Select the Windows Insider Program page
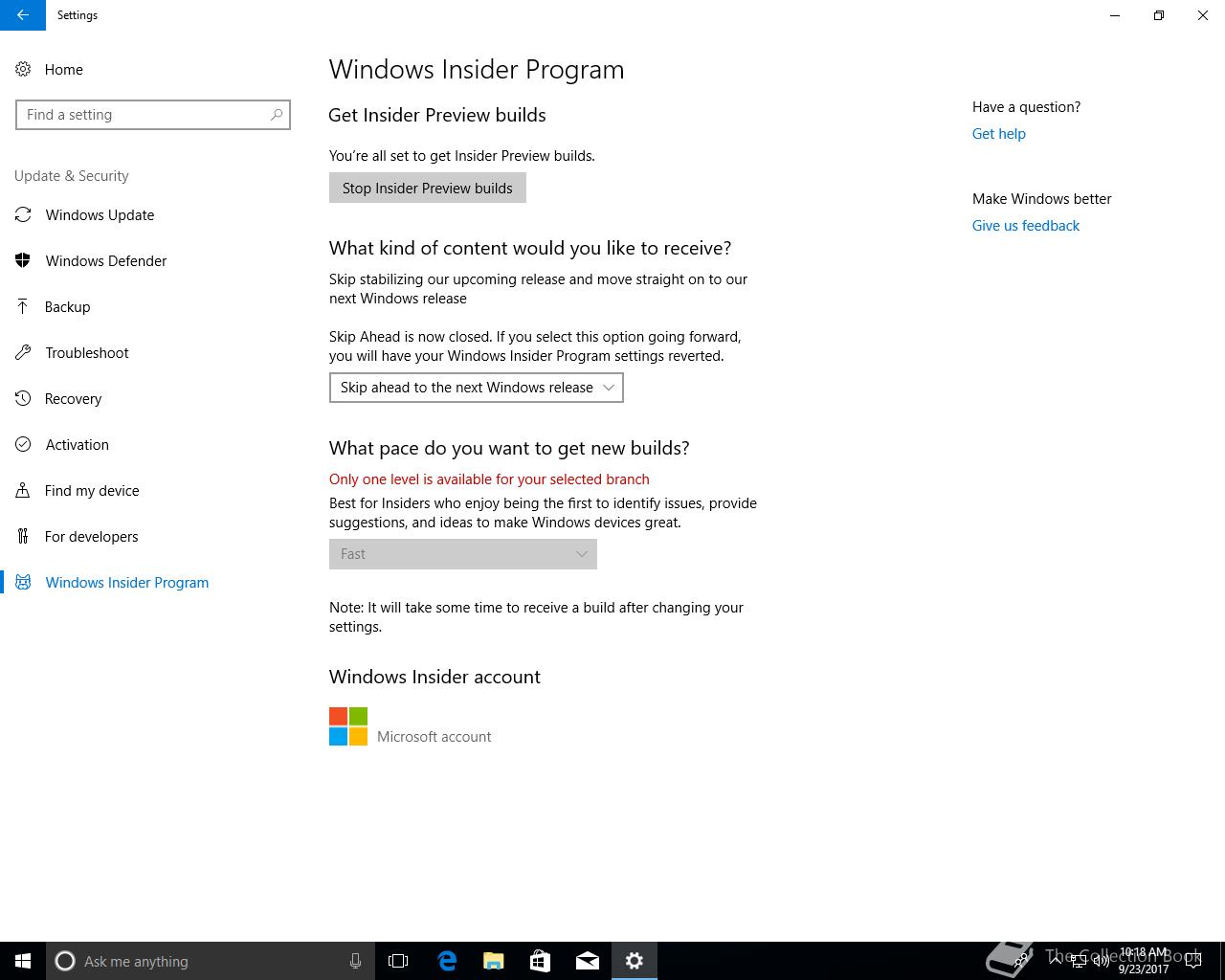The width and height of the screenshot is (1225, 980). pyautogui.click(x=127, y=583)
